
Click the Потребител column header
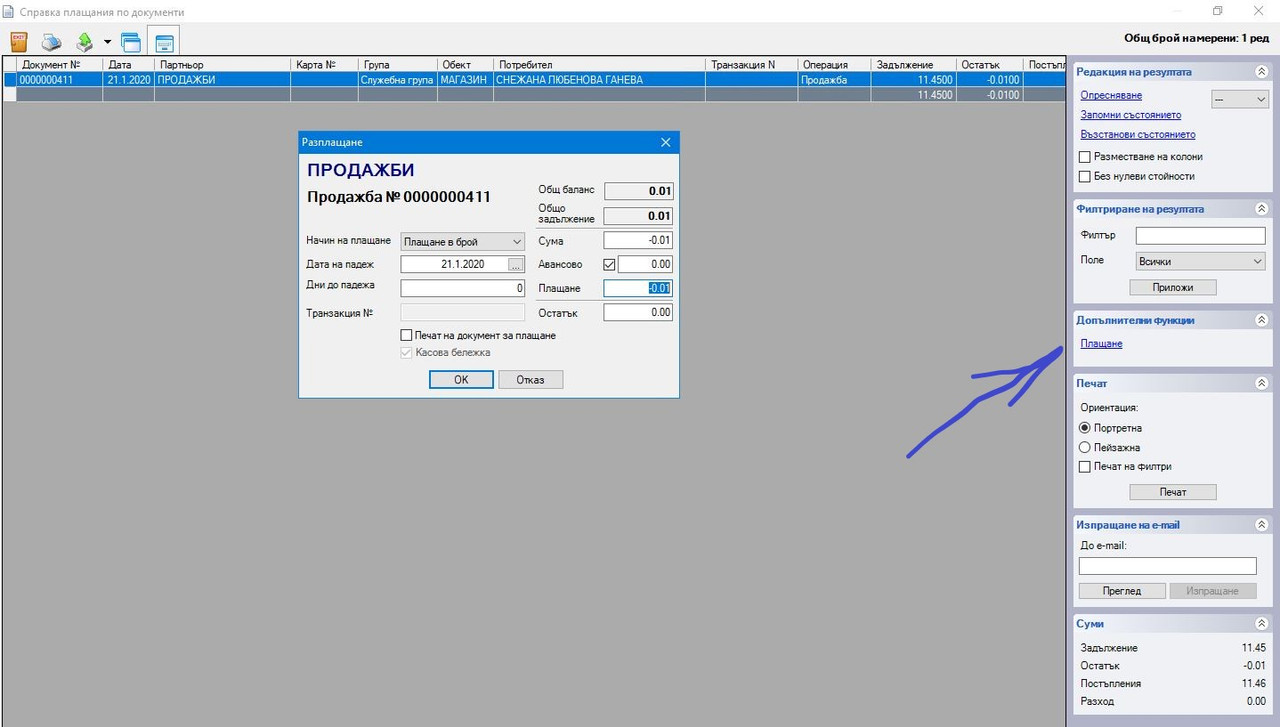(600, 65)
